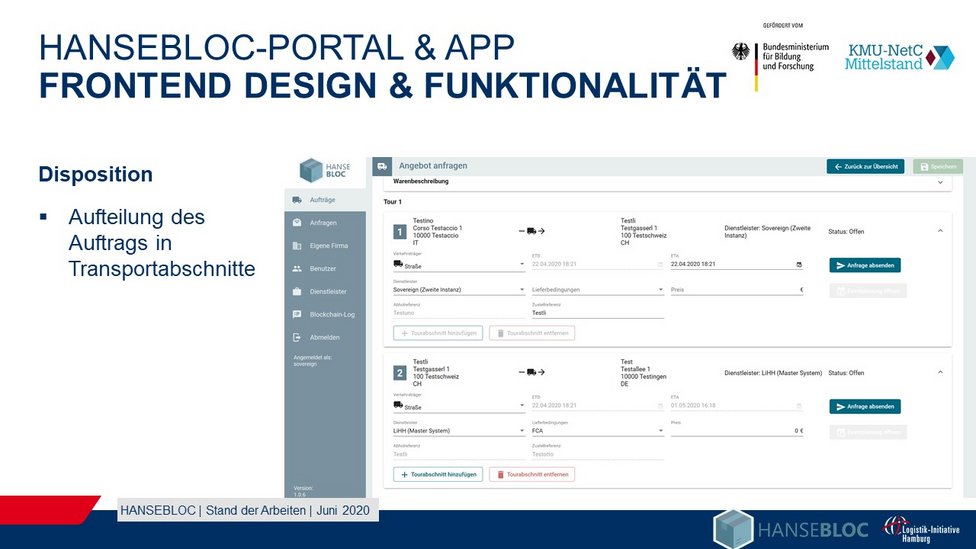Click Zustellreferenz field containing Testotto

[598, 454]
